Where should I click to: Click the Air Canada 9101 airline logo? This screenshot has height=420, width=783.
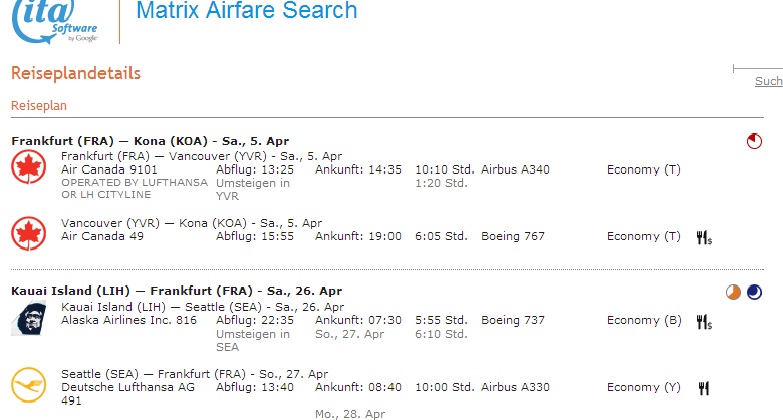pos(29,170)
